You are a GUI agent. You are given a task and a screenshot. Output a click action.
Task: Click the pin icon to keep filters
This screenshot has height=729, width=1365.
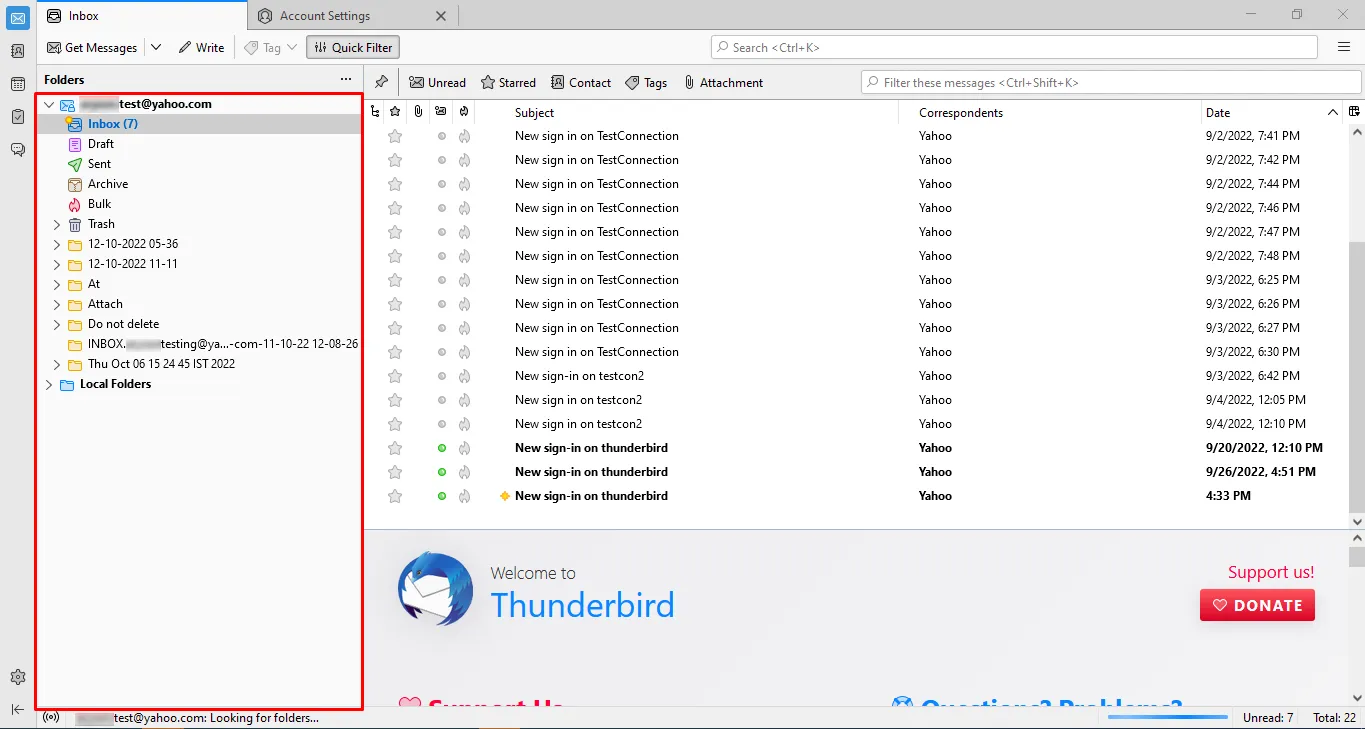tap(381, 82)
